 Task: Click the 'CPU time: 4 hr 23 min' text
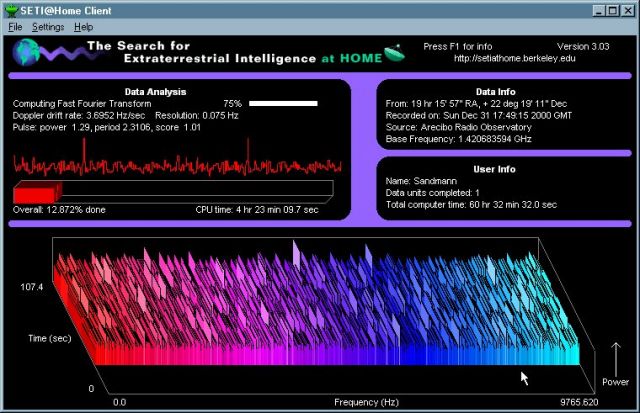(257, 210)
